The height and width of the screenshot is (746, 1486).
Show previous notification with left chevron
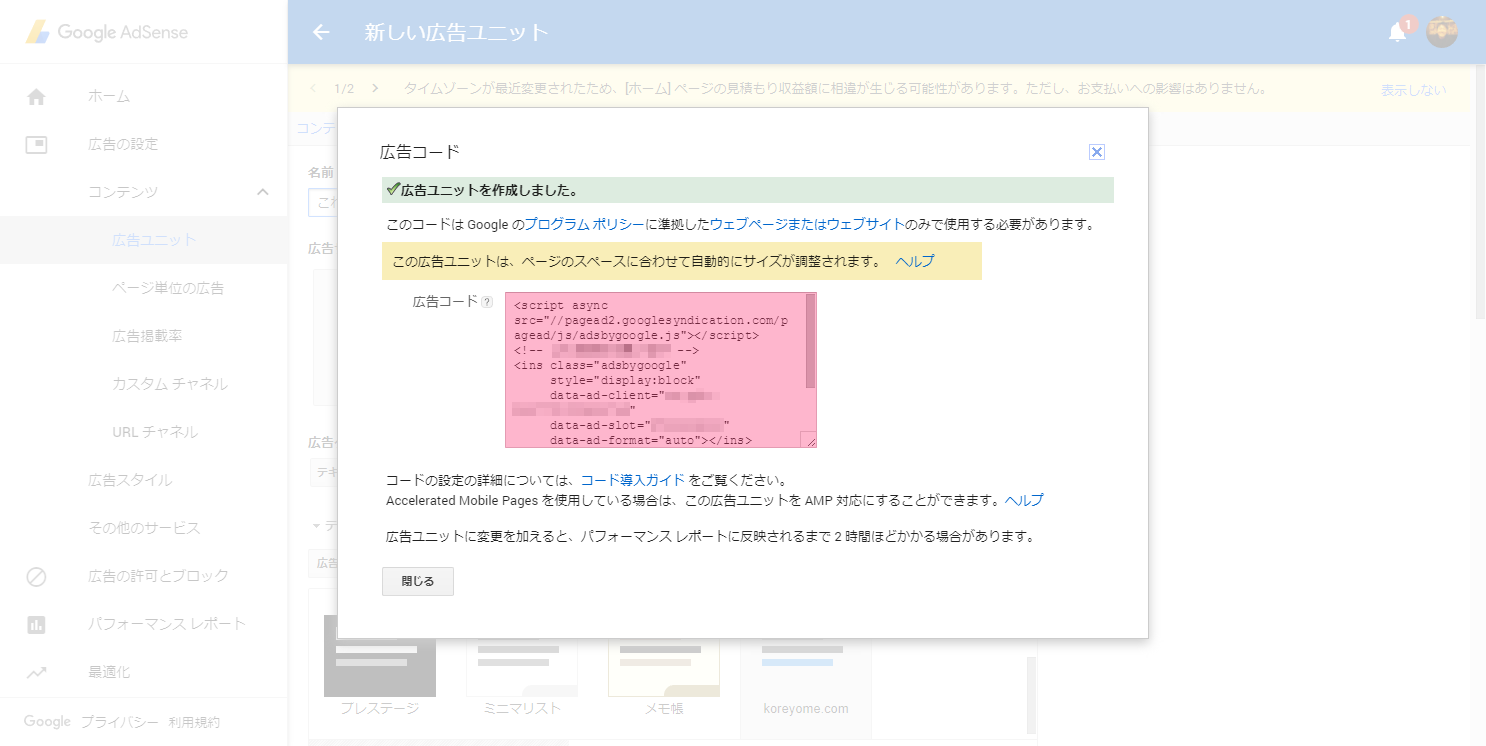pos(313,88)
